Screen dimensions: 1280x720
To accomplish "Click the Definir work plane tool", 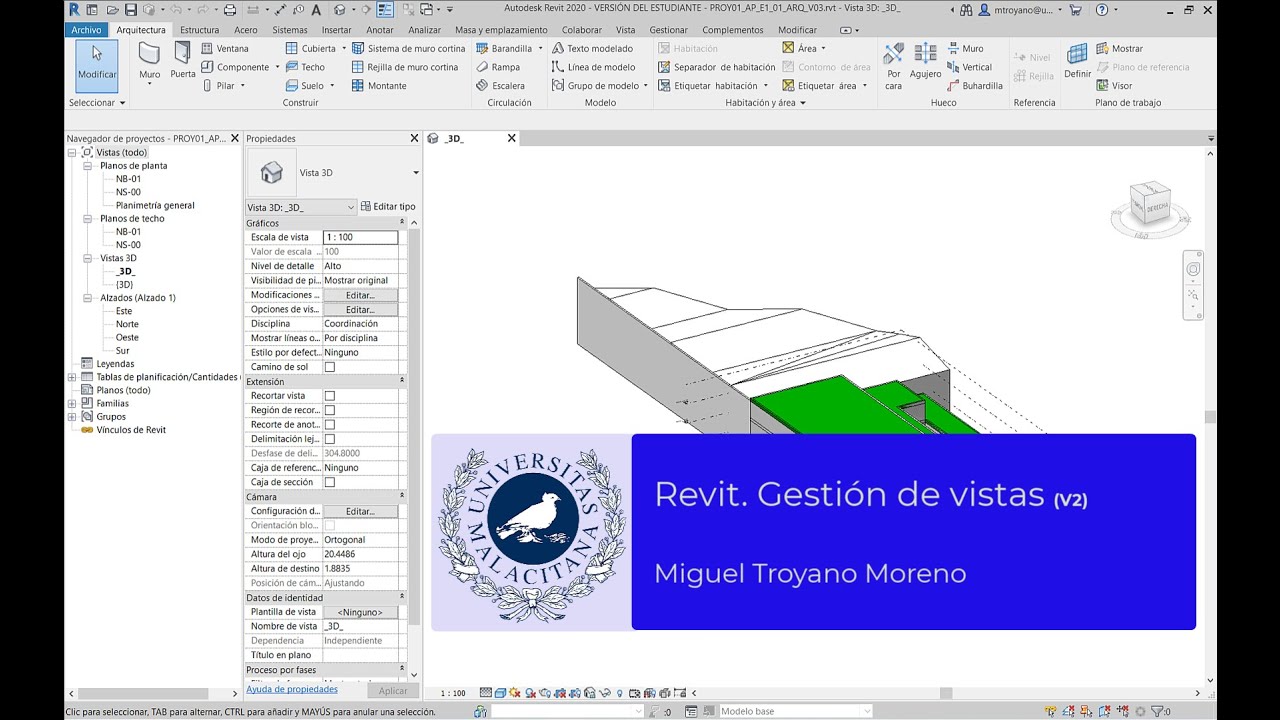I will point(1077,61).
